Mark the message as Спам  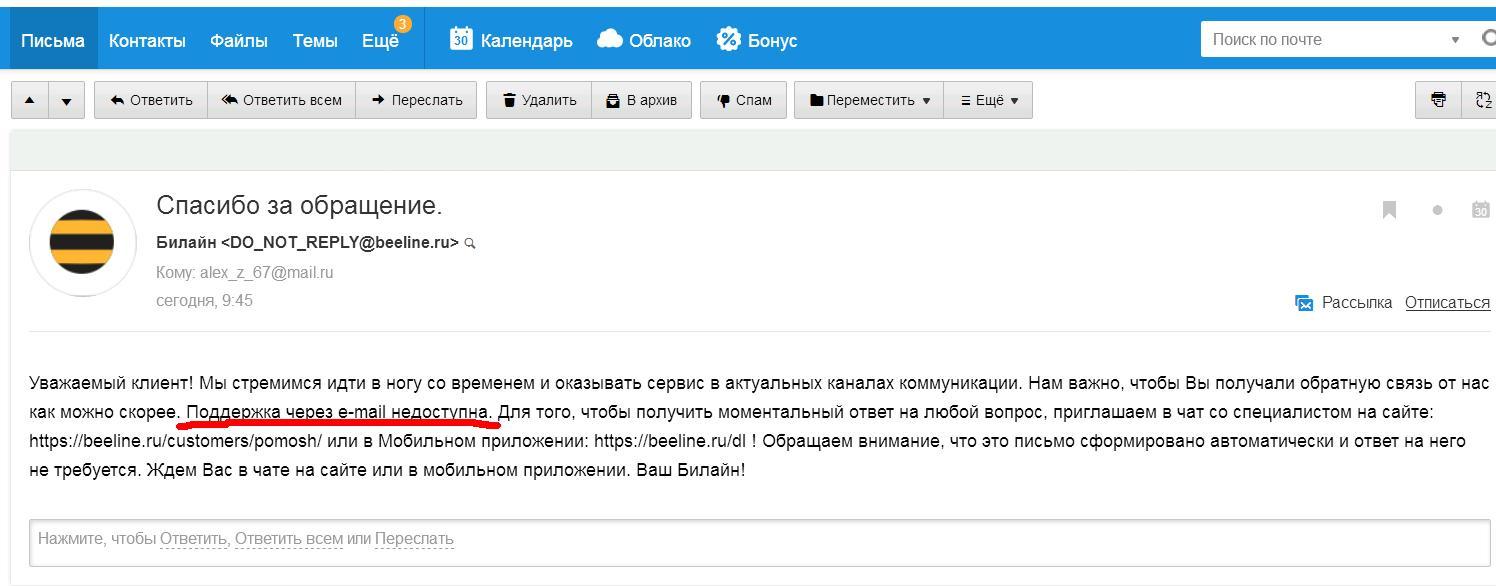click(x=744, y=100)
